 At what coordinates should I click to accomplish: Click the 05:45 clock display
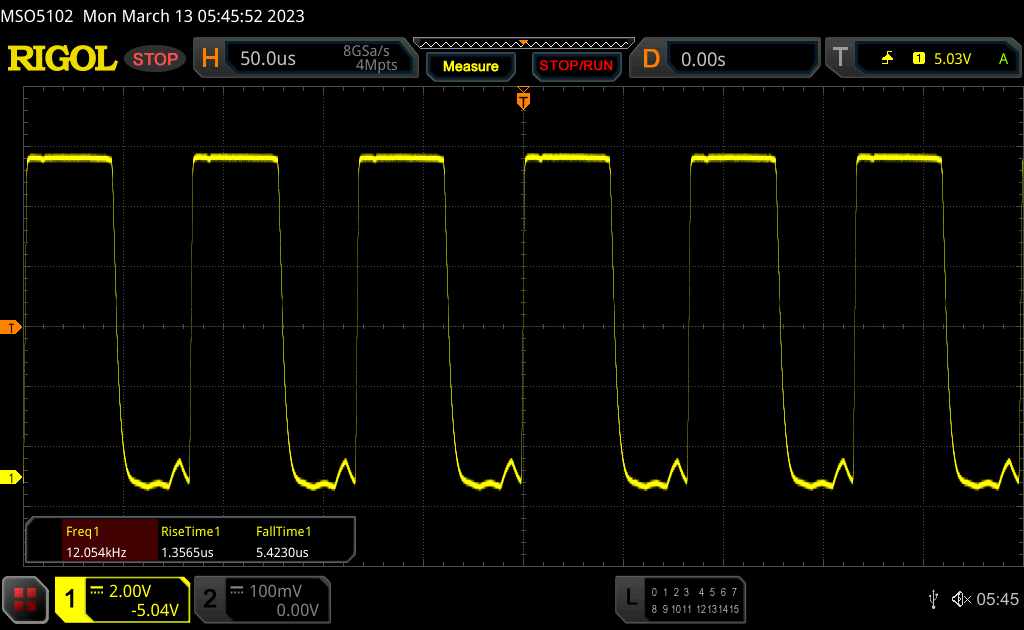(997, 599)
